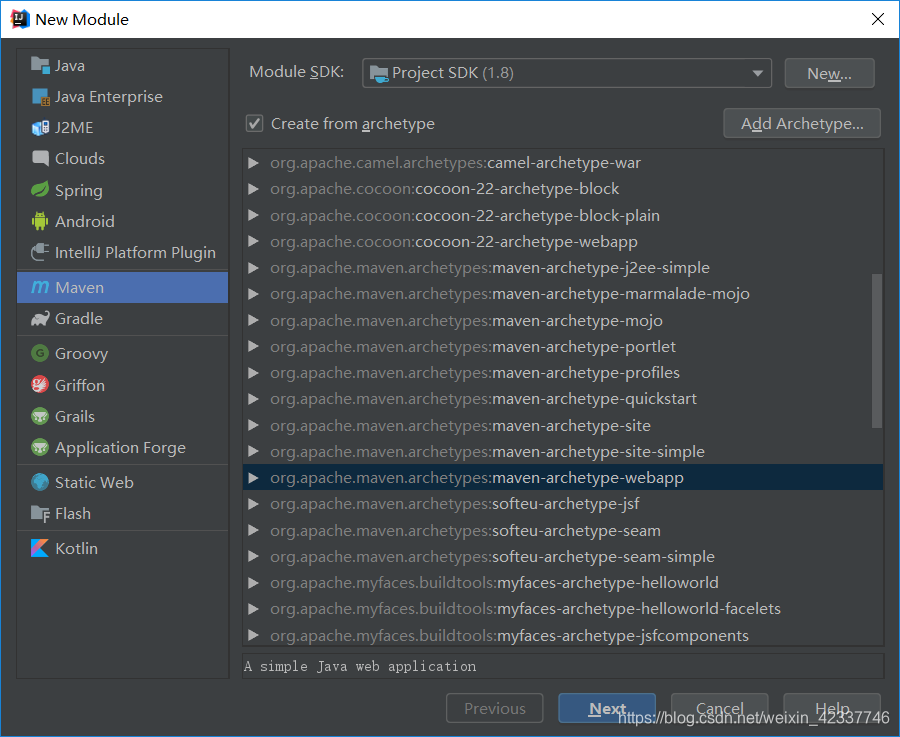Click the Next button
The height and width of the screenshot is (737, 900).
[x=607, y=708]
